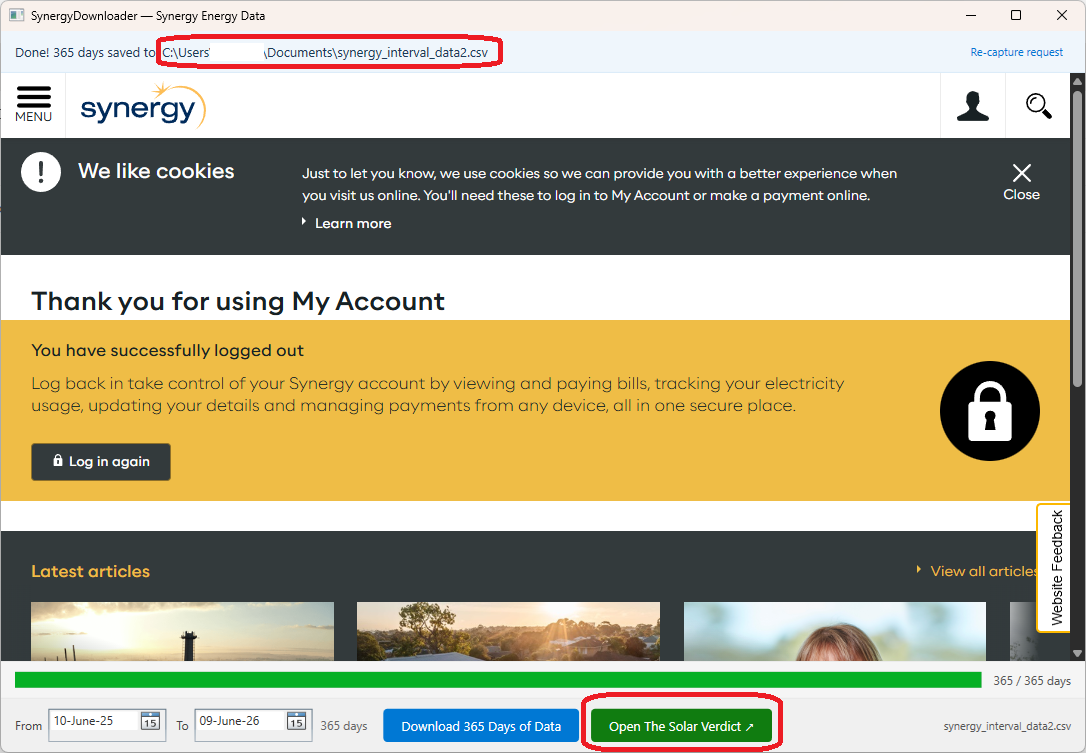This screenshot has height=753, width=1086.
Task: Open the first article thumbnail with tower
Action: pos(182,631)
